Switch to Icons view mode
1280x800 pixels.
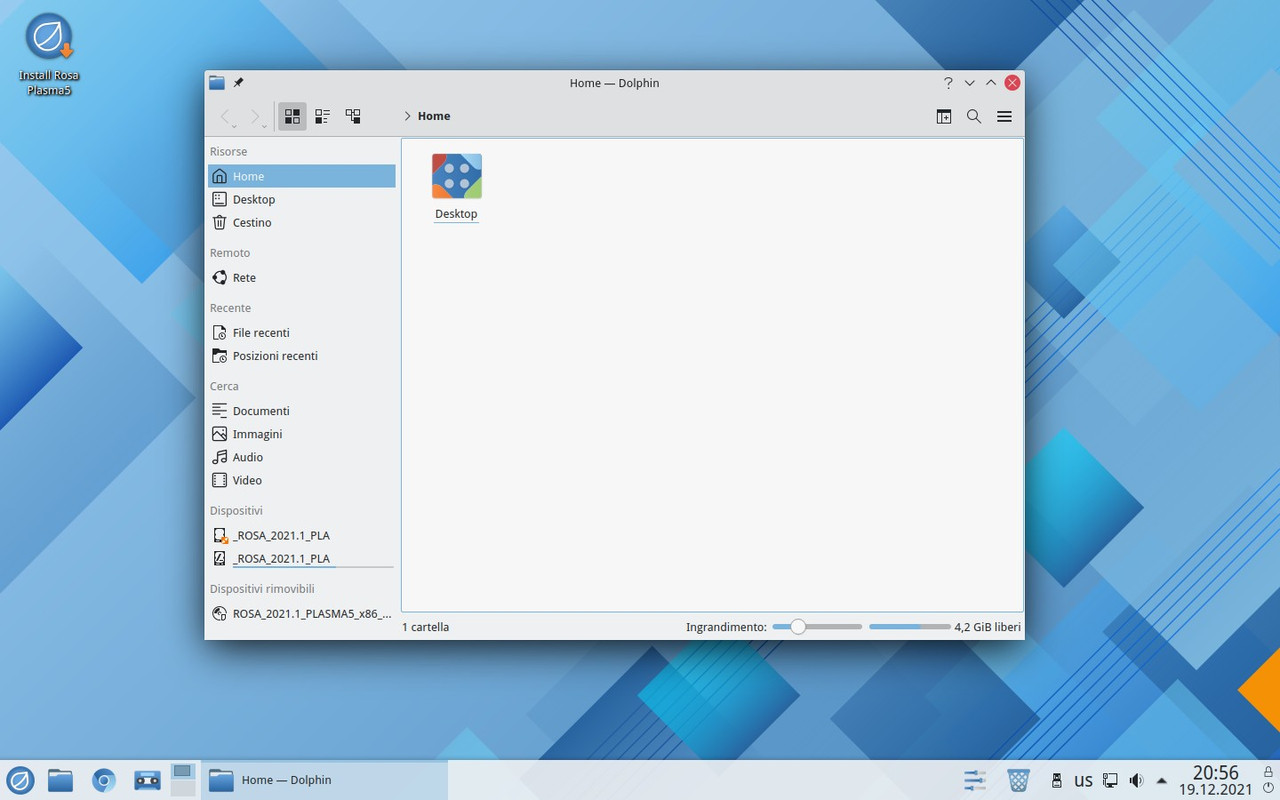coord(292,116)
